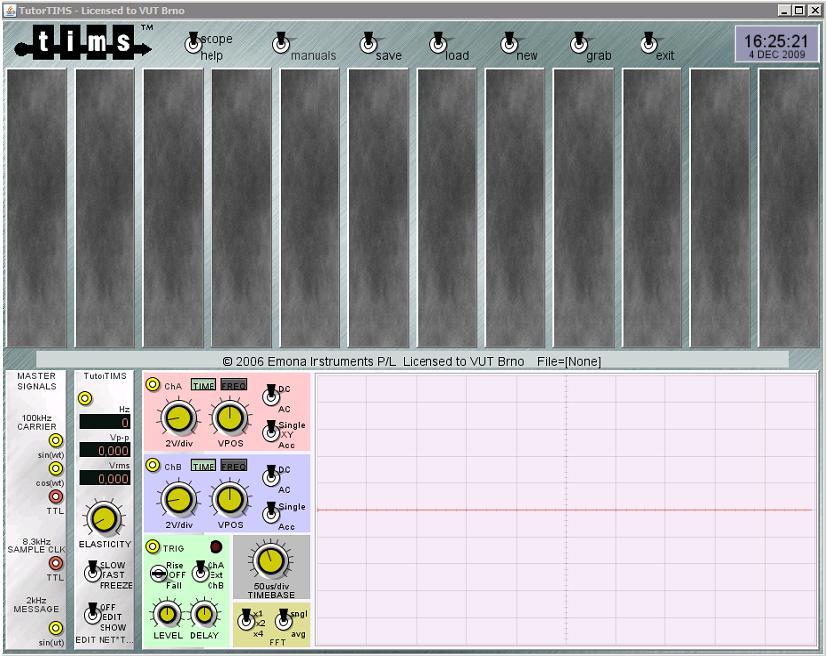
Task: Flip the scope/help toggle switch
Action: [194, 43]
